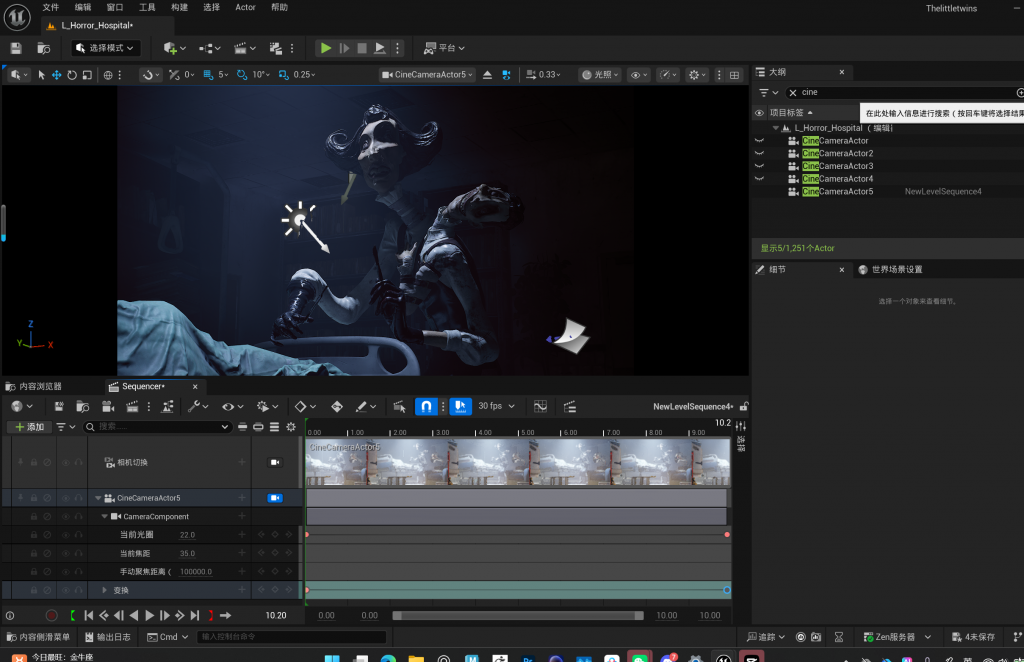Image resolution: width=1024 pixels, height=662 pixels.
Task: Toggle the camera lock on 相机切换 track
Action: pyautogui.click(x=275, y=462)
